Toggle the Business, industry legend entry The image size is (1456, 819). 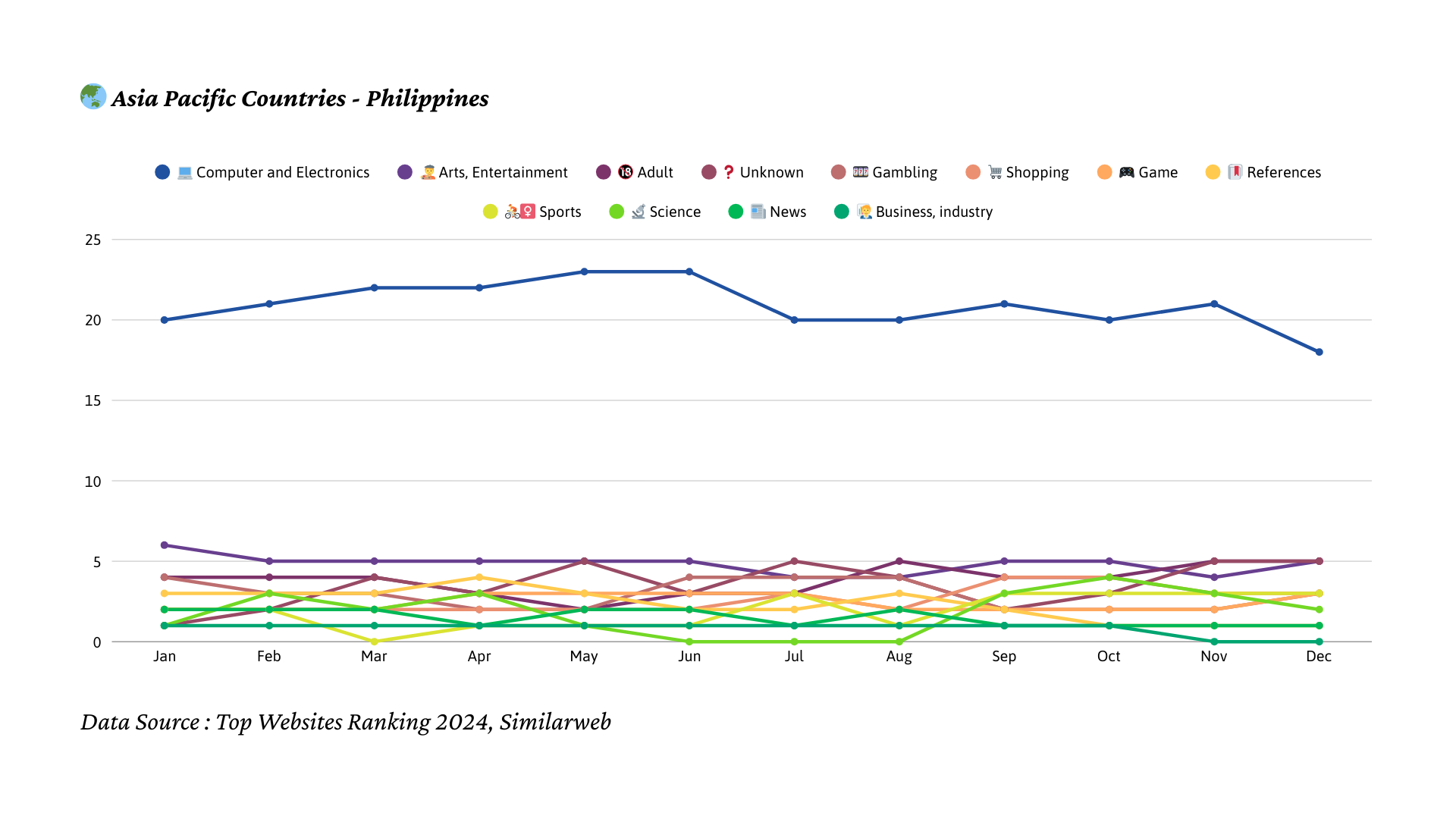click(934, 212)
